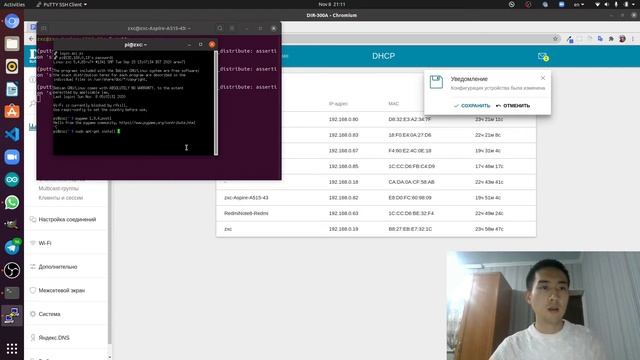This screenshot has height=360, width=640.
Task: Click the Wi-Fi indicator in the top bar
Action: [x=598, y=4]
